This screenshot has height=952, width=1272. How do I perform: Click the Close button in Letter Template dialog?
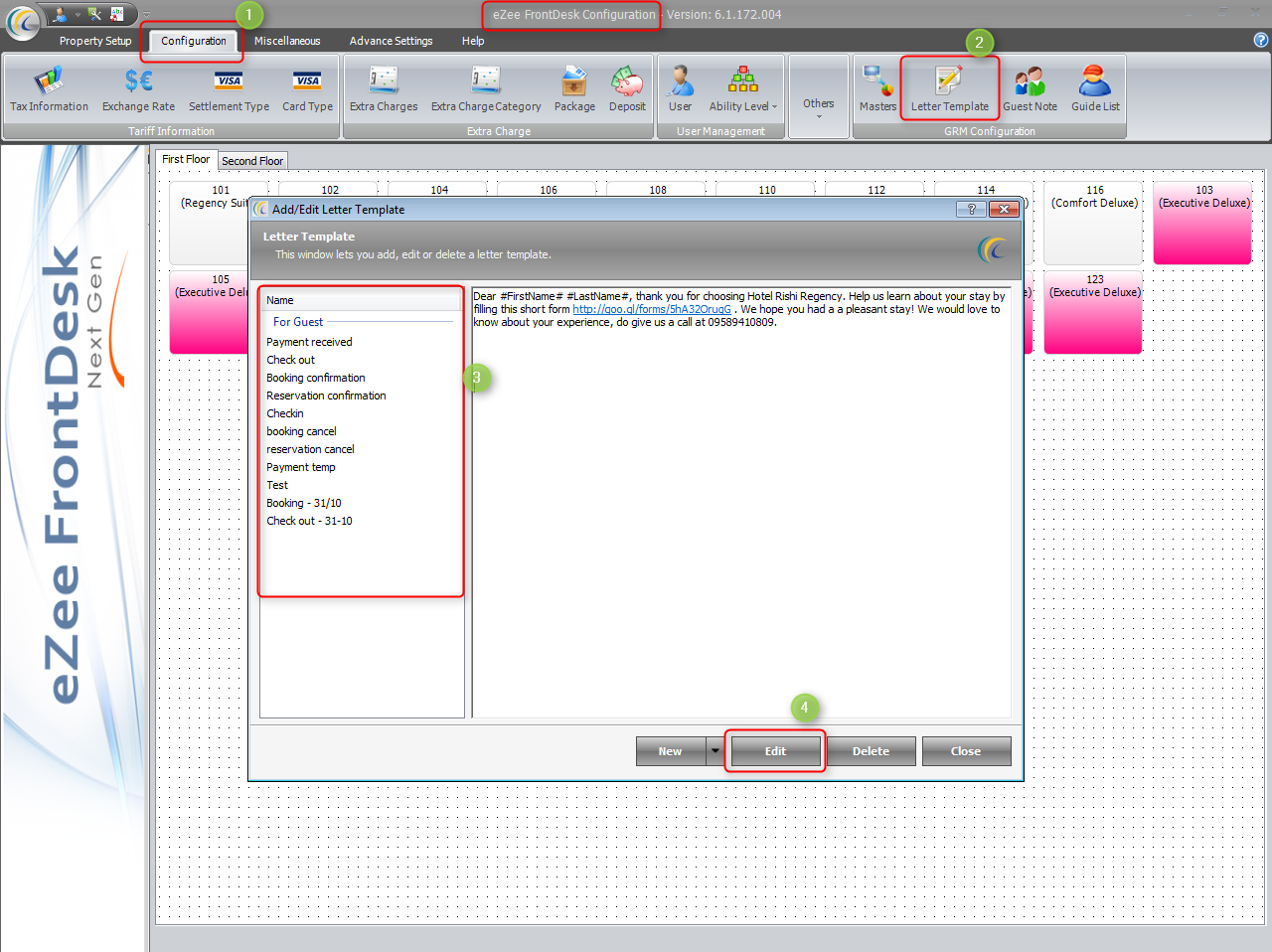(966, 751)
